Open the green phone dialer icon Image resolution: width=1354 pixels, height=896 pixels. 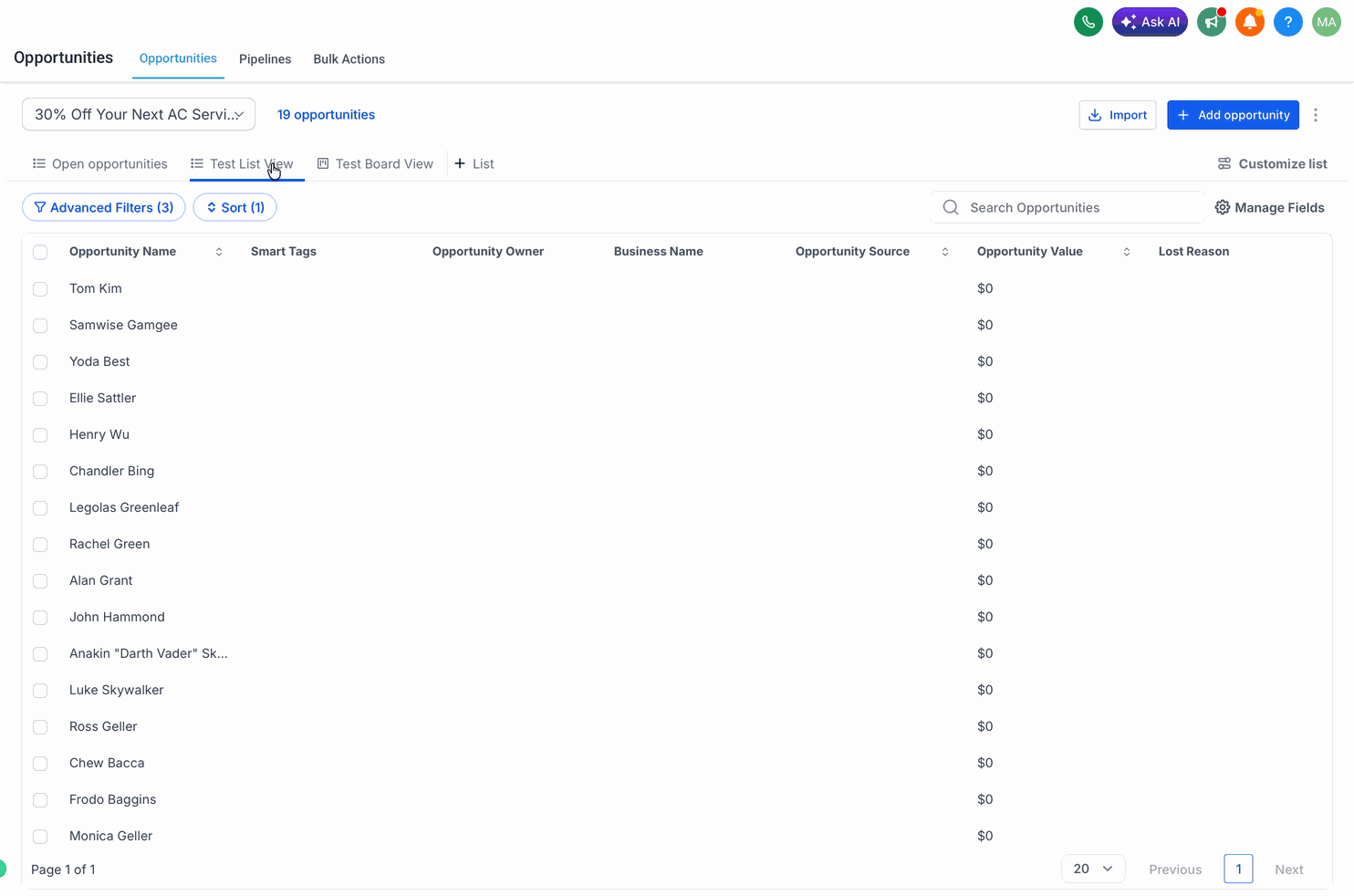pyautogui.click(x=1088, y=22)
